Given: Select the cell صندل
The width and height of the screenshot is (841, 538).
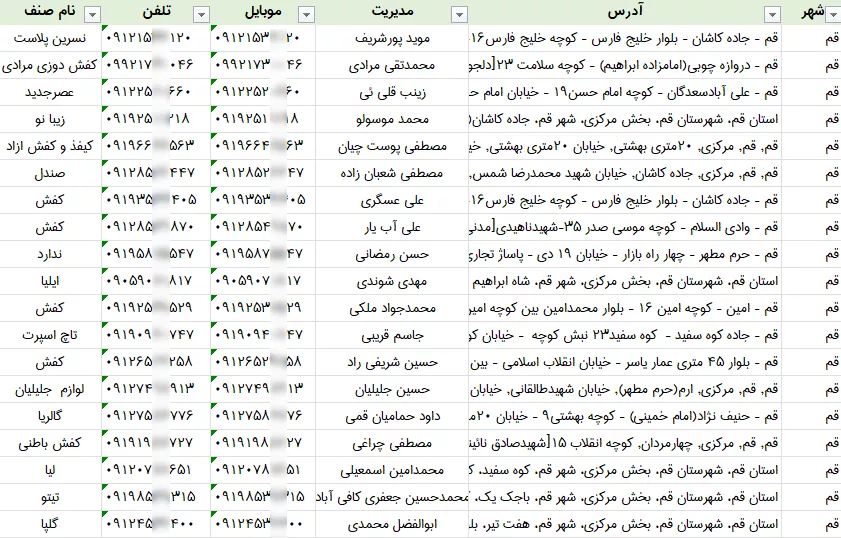Looking at the screenshot, I should [50, 173].
